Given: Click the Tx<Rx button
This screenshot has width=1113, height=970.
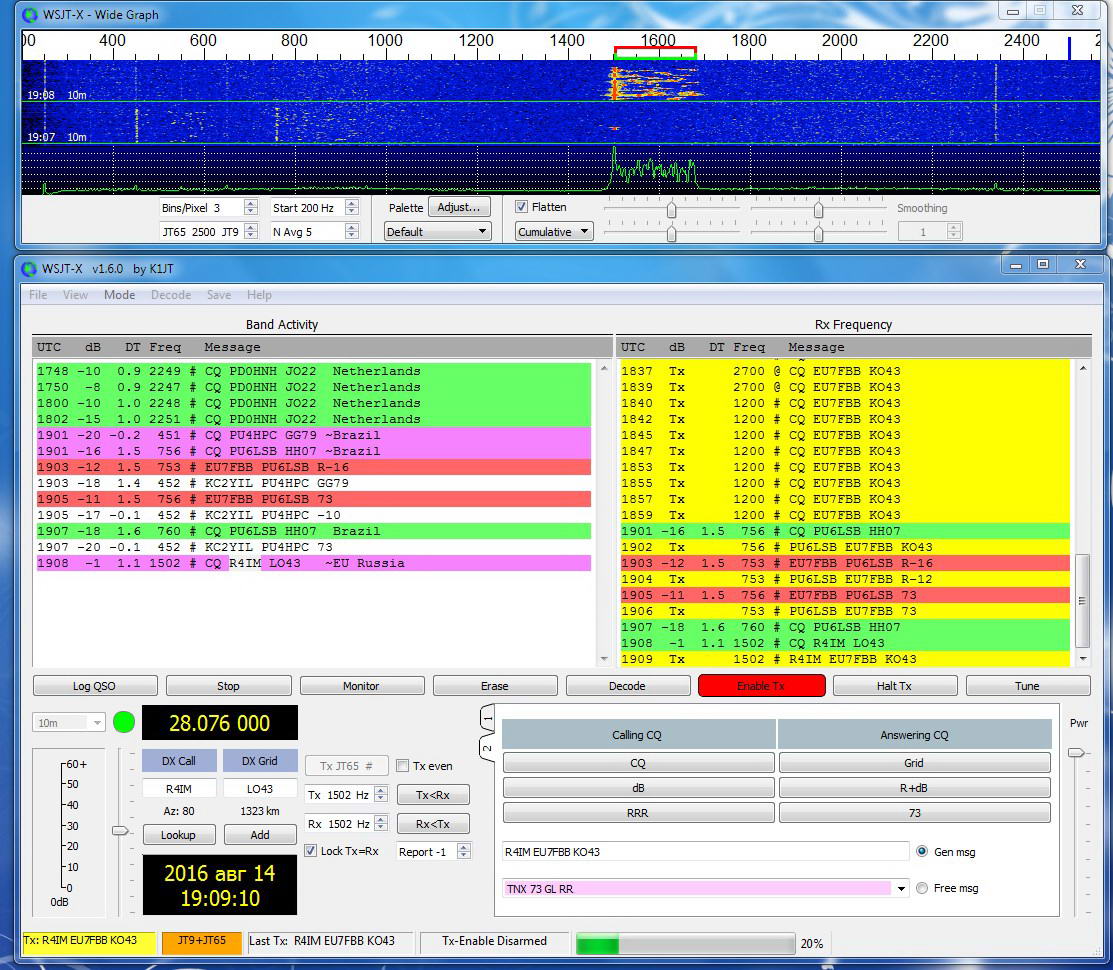Looking at the screenshot, I should (433, 795).
